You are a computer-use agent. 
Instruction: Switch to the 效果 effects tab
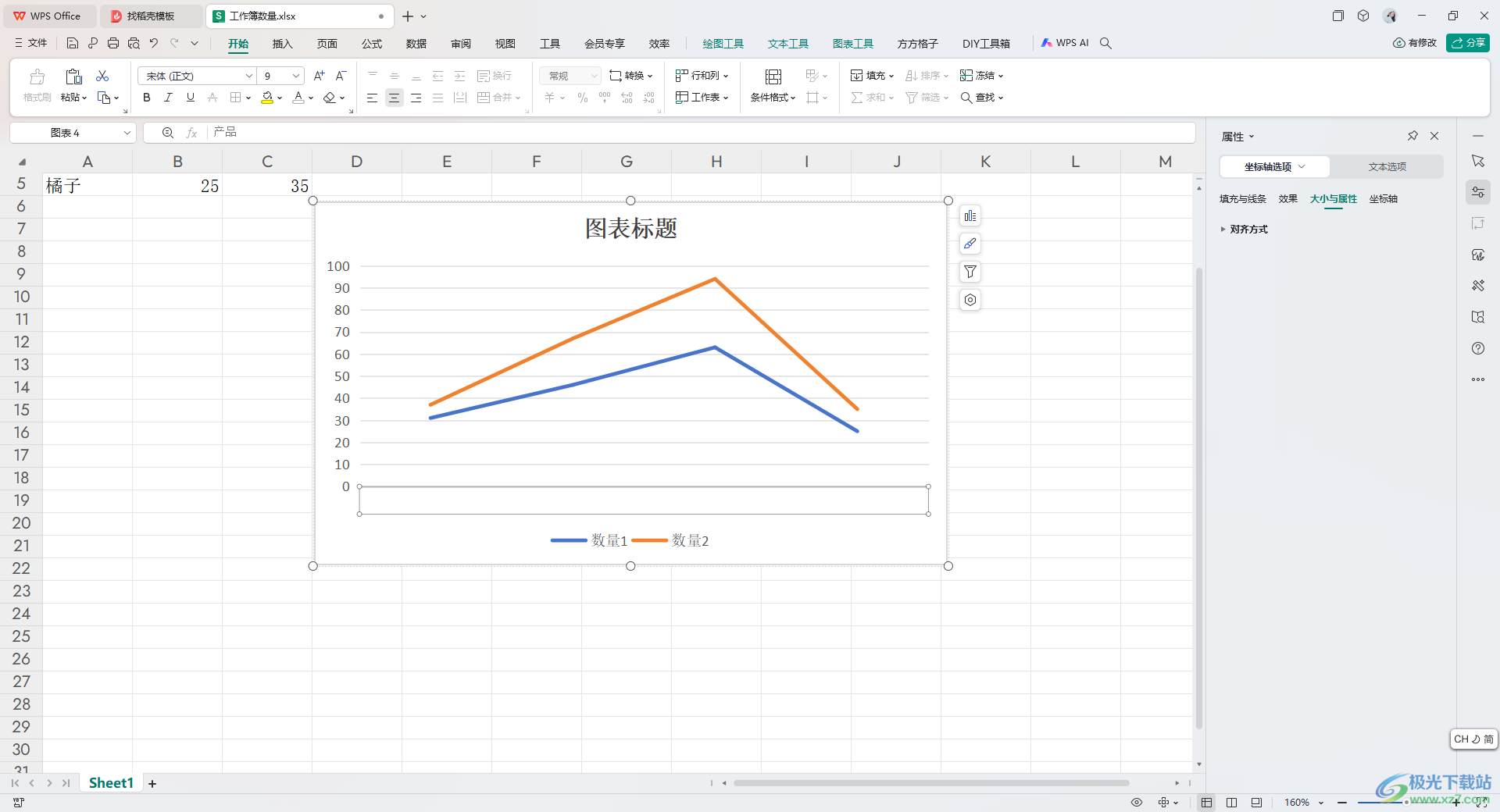[1287, 199]
